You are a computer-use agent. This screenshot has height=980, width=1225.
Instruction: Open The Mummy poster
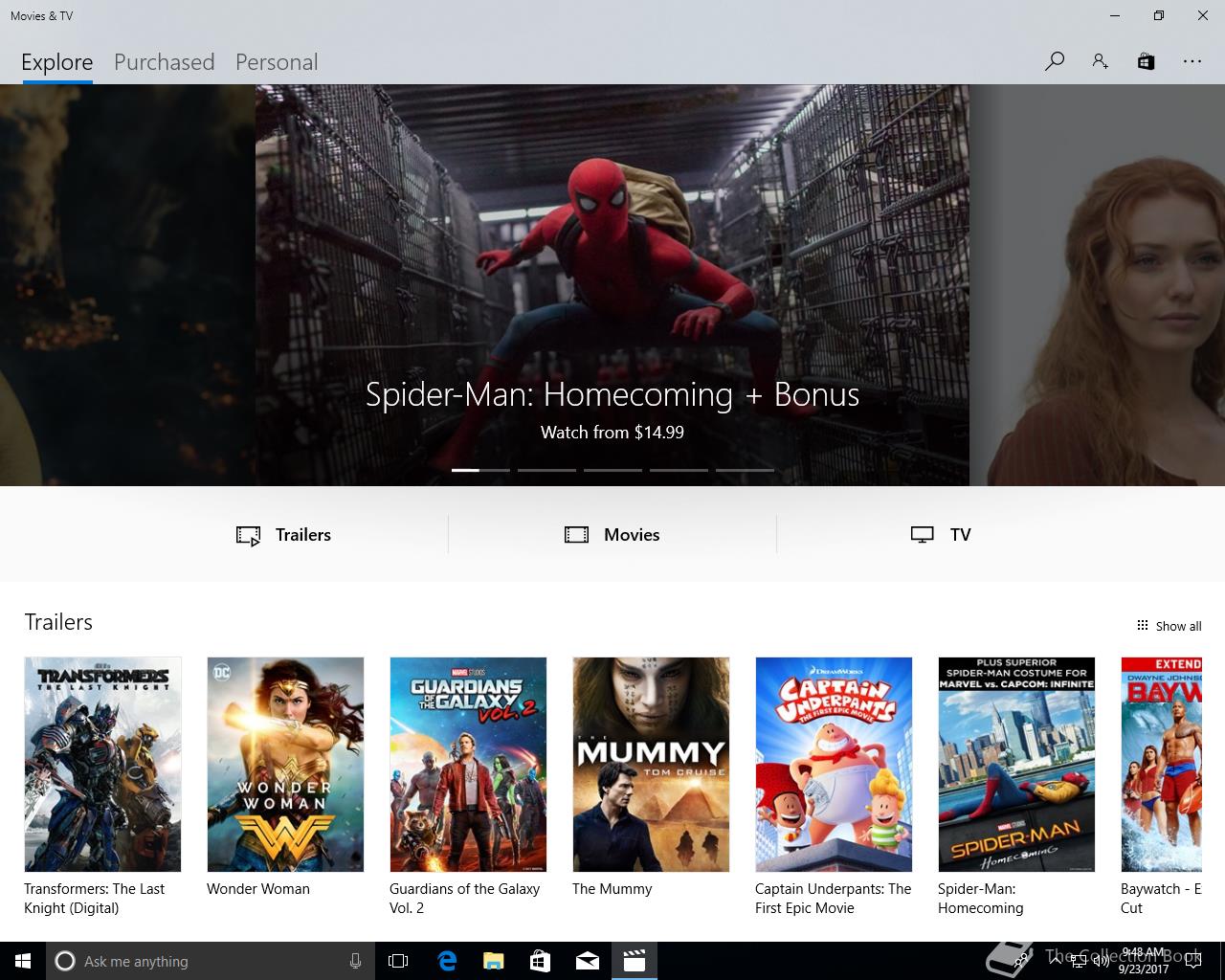click(651, 764)
